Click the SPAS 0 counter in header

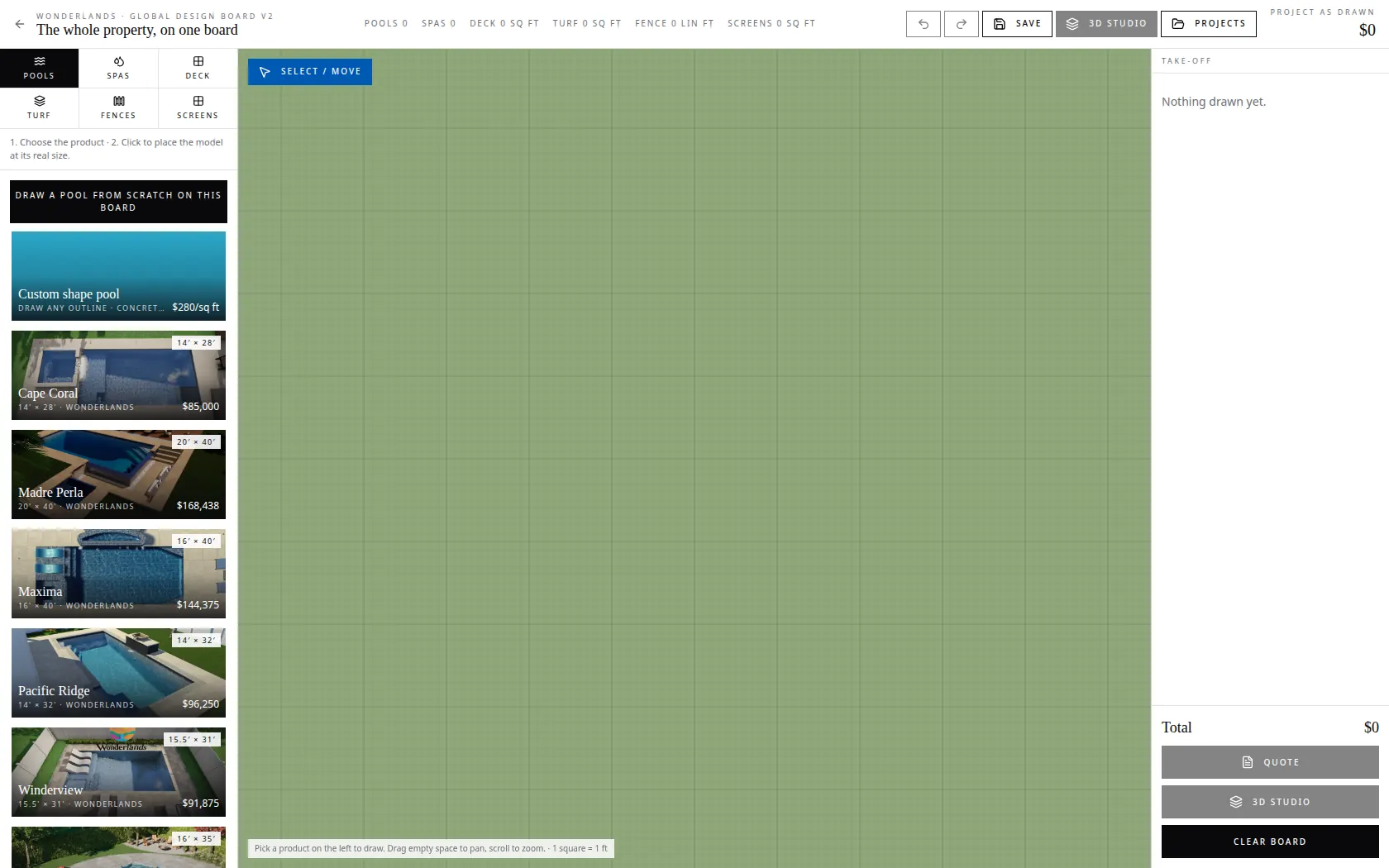(x=438, y=24)
